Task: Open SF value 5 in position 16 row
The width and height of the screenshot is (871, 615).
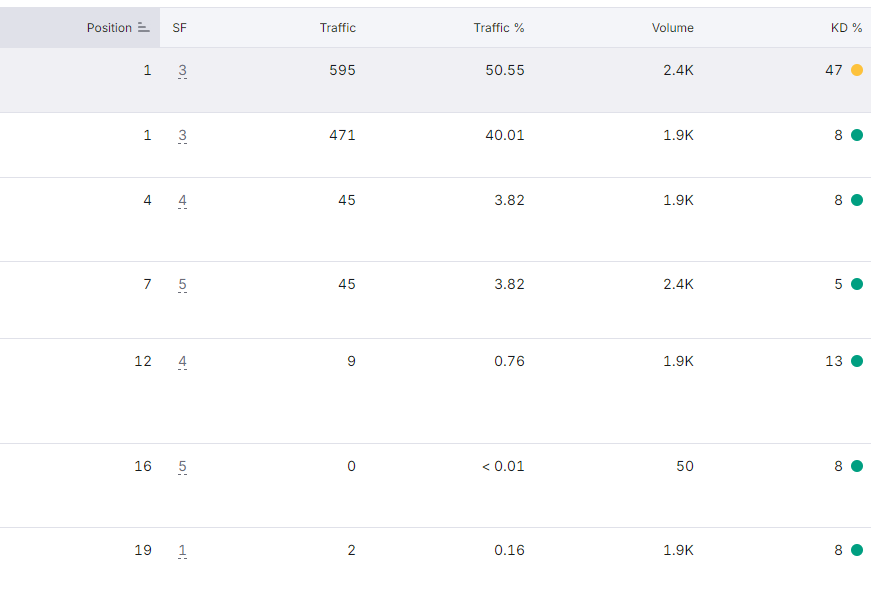Action: (182, 467)
